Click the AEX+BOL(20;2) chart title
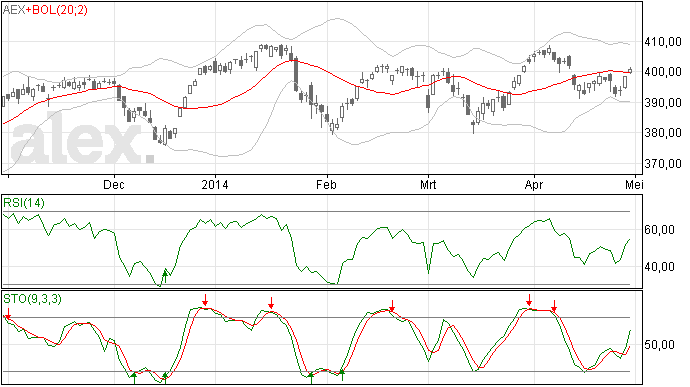 point(45,10)
